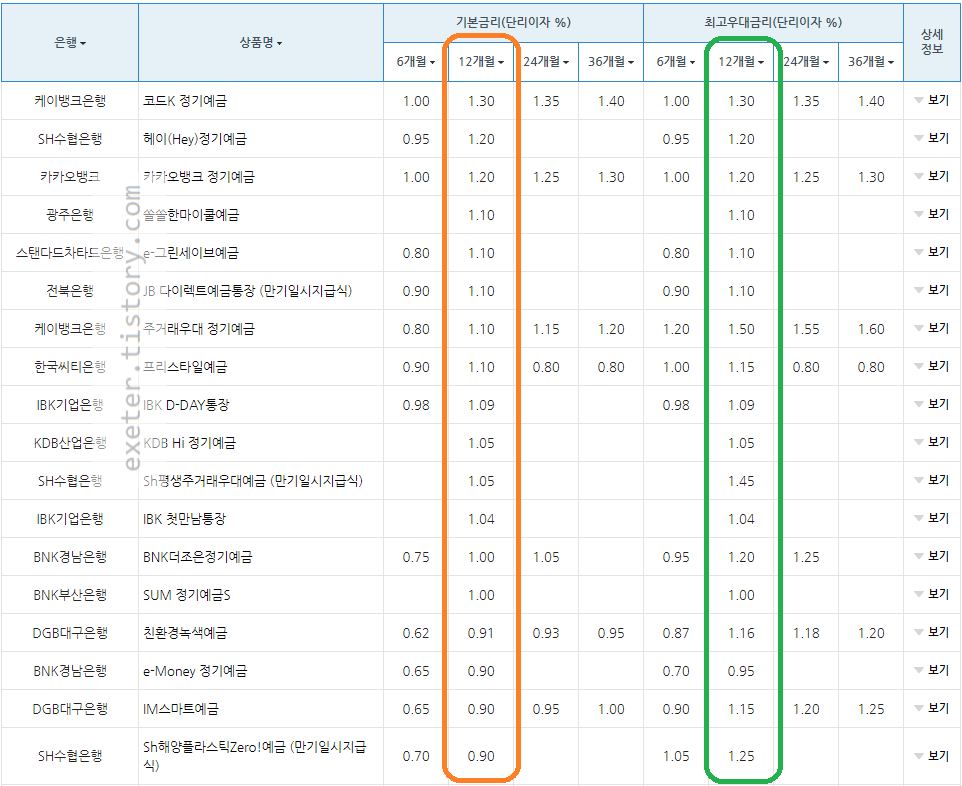Select BNK더조은정기예금 product name
Viewport: 962px width, 786px height.
[x=198, y=557]
